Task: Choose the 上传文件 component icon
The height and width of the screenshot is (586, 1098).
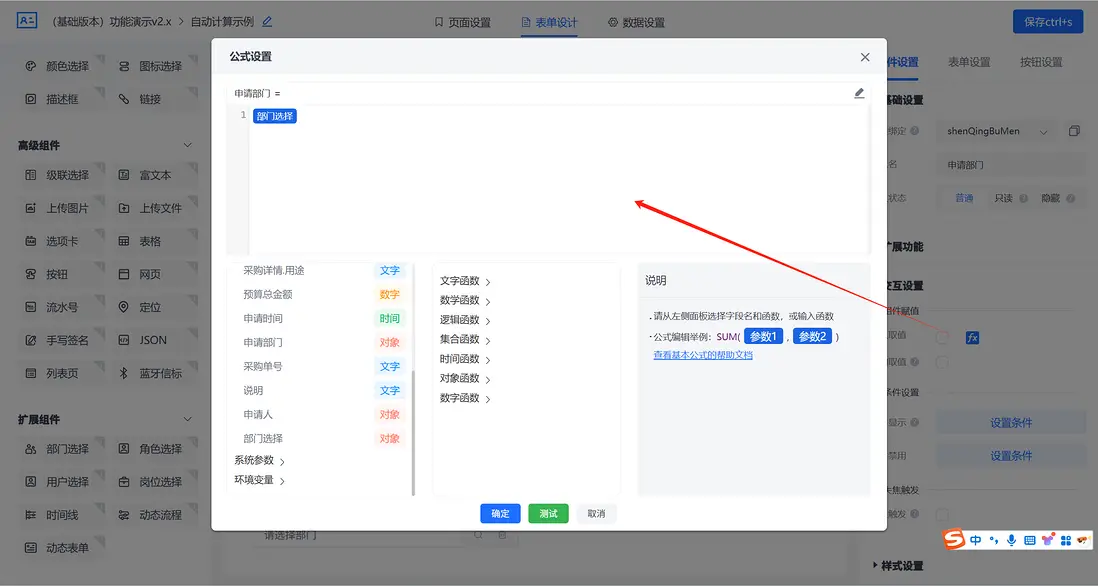Action: (x=124, y=208)
